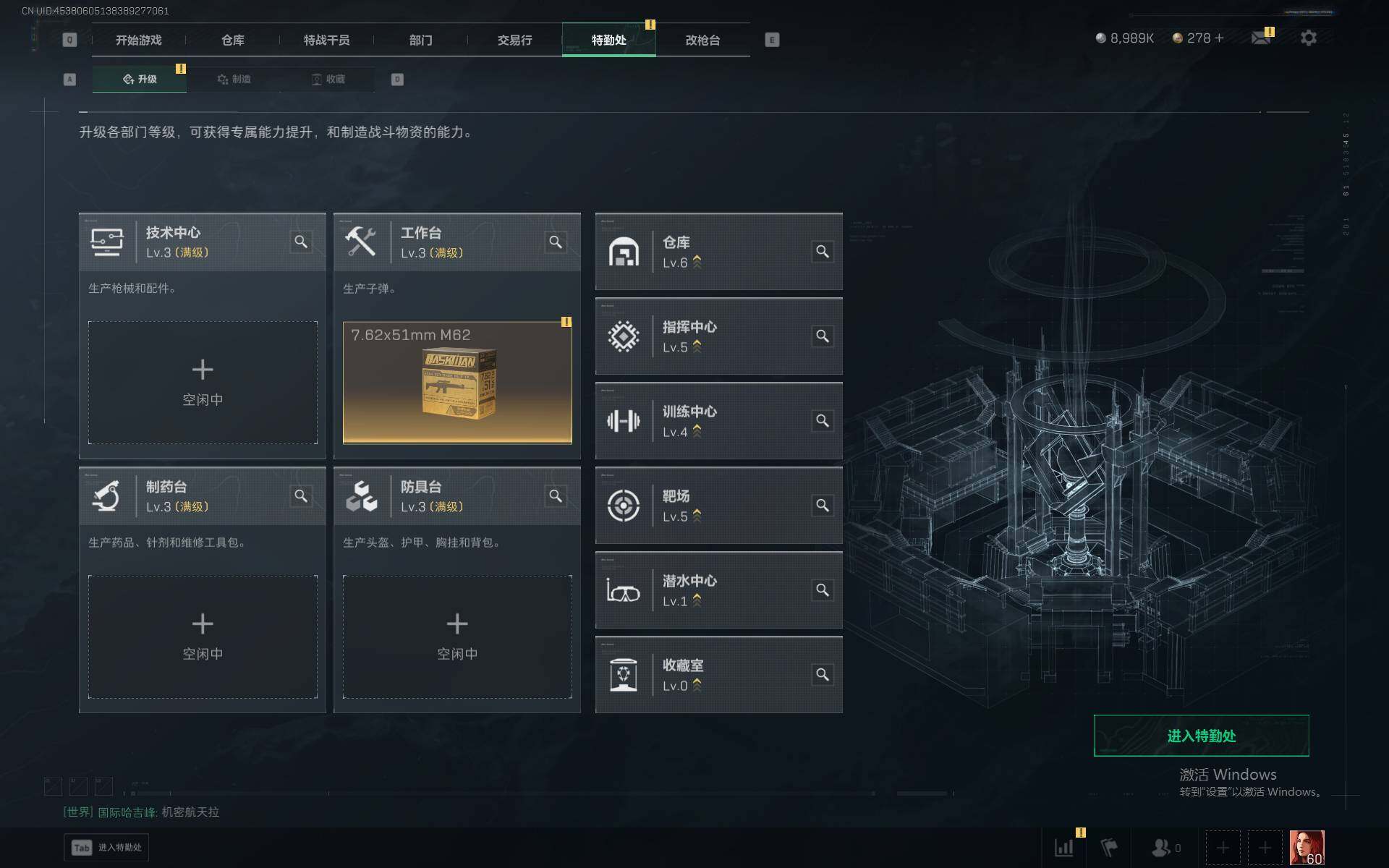This screenshot has height=868, width=1389.
Task: Open the 交易行 top menu tab
Action: coord(514,40)
